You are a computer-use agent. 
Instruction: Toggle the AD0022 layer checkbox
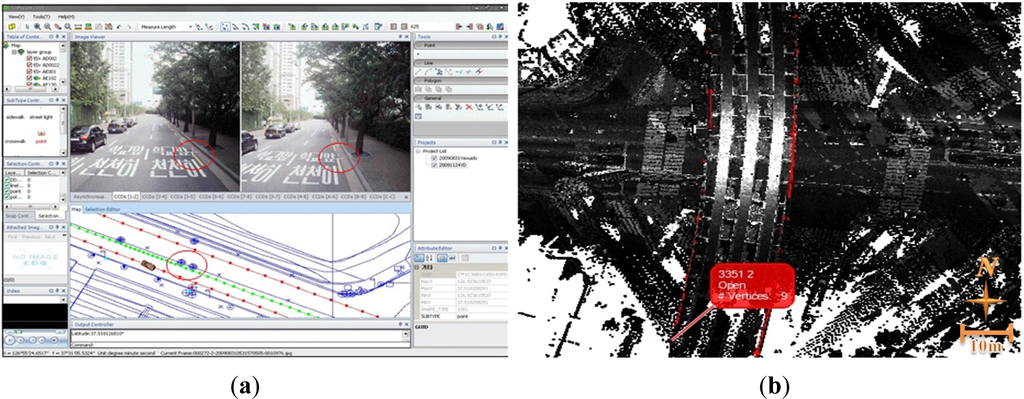pyautogui.click(x=29, y=65)
